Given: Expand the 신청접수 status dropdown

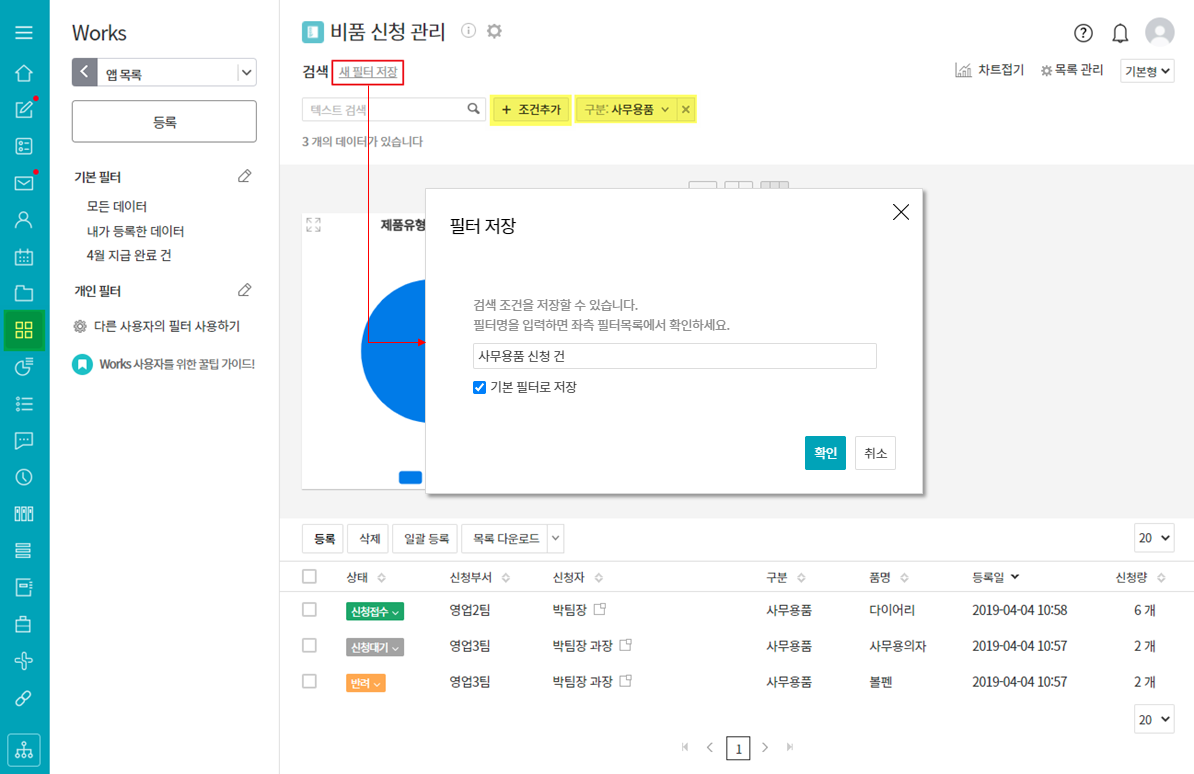Looking at the screenshot, I should [374, 611].
